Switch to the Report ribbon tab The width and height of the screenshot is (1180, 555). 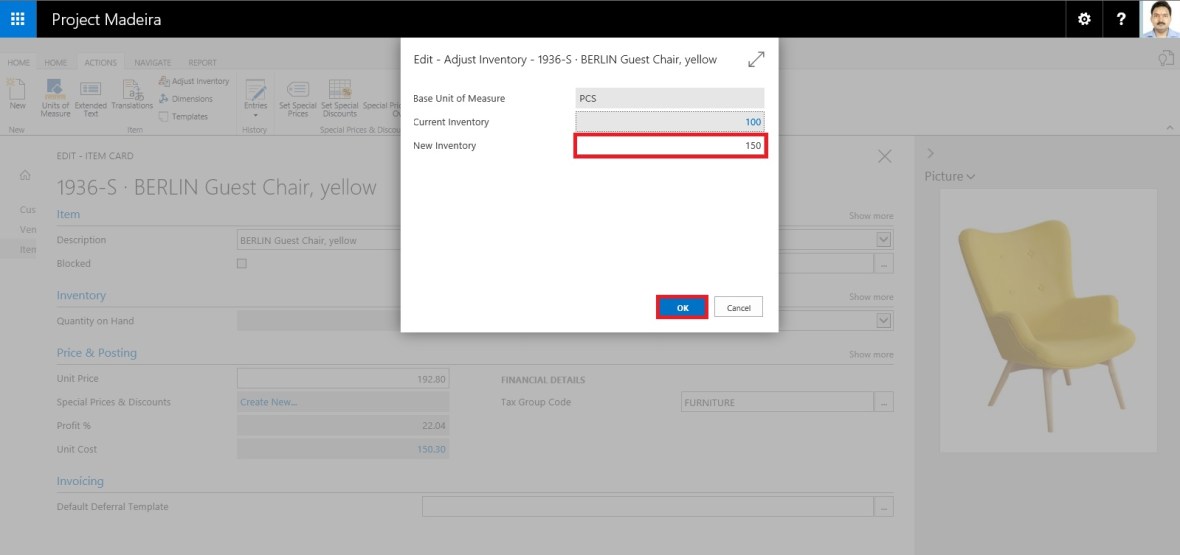202,62
